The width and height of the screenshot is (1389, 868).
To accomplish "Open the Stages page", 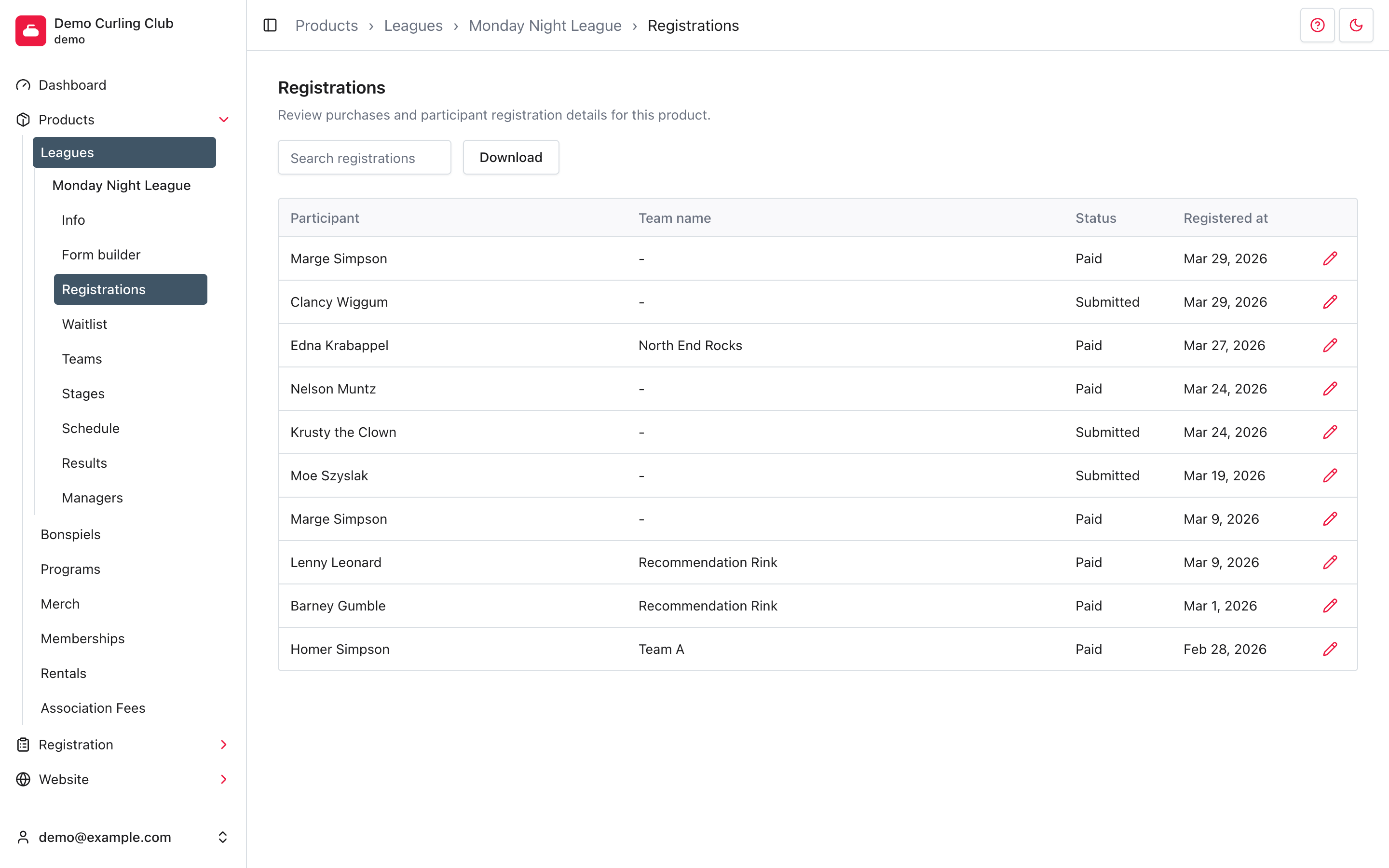I will coord(83,393).
